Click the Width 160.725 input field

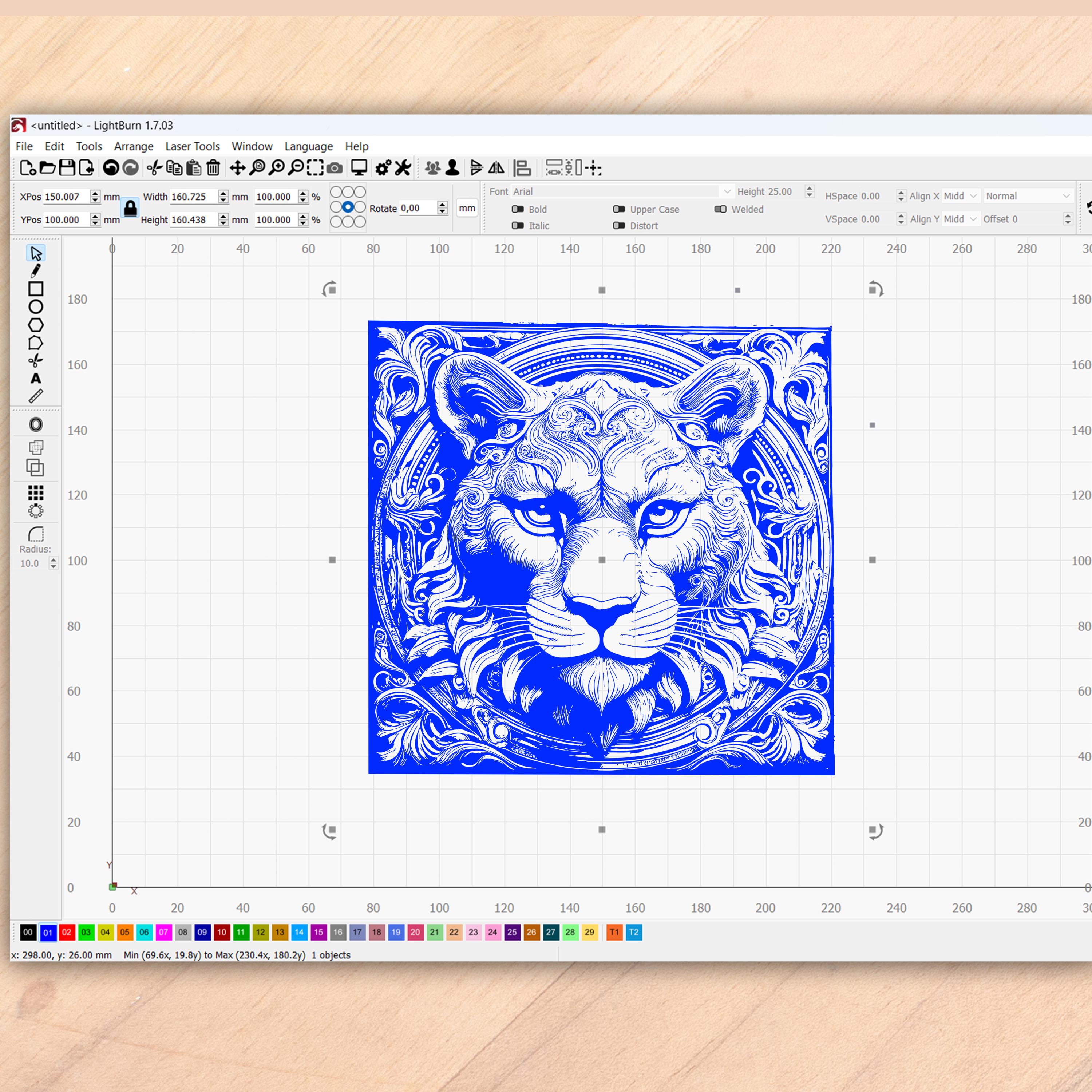pyautogui.click(x=194, y=197)
